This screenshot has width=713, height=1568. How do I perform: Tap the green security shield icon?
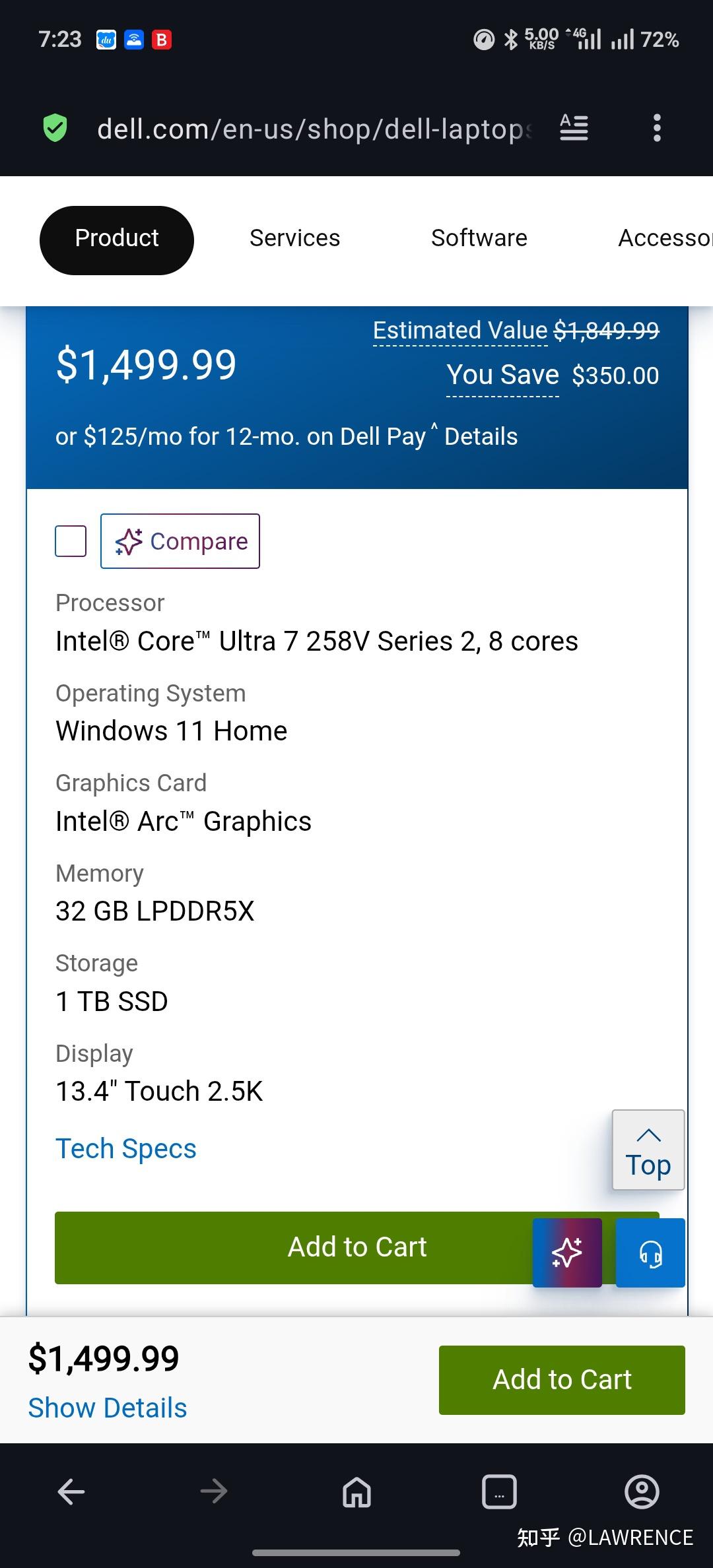[55, 128]
